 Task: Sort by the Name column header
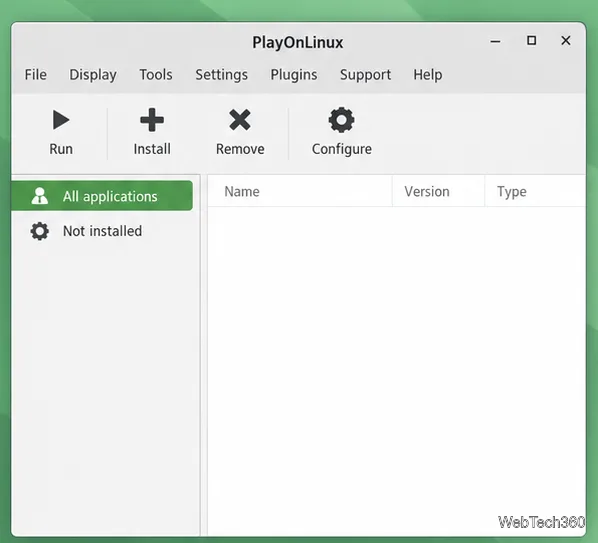pyautogui.click(x=300, y=191)
